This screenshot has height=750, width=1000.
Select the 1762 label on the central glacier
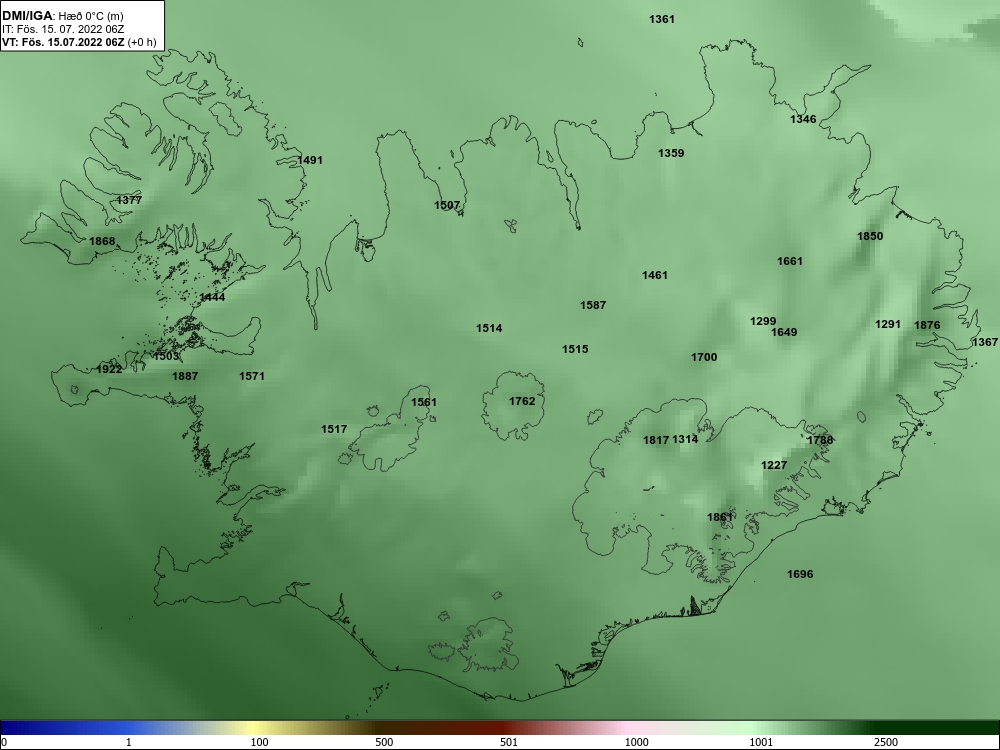(x=522, y=401)
